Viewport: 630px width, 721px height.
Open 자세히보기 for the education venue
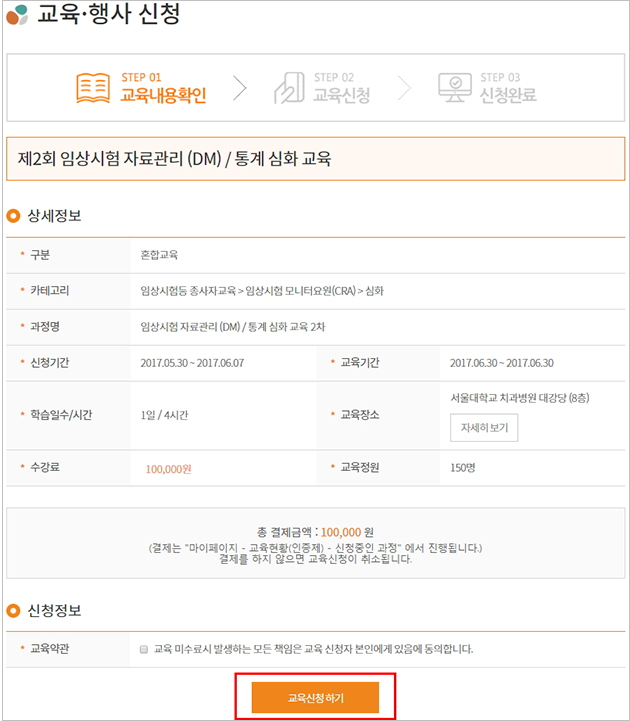[484, 428]
